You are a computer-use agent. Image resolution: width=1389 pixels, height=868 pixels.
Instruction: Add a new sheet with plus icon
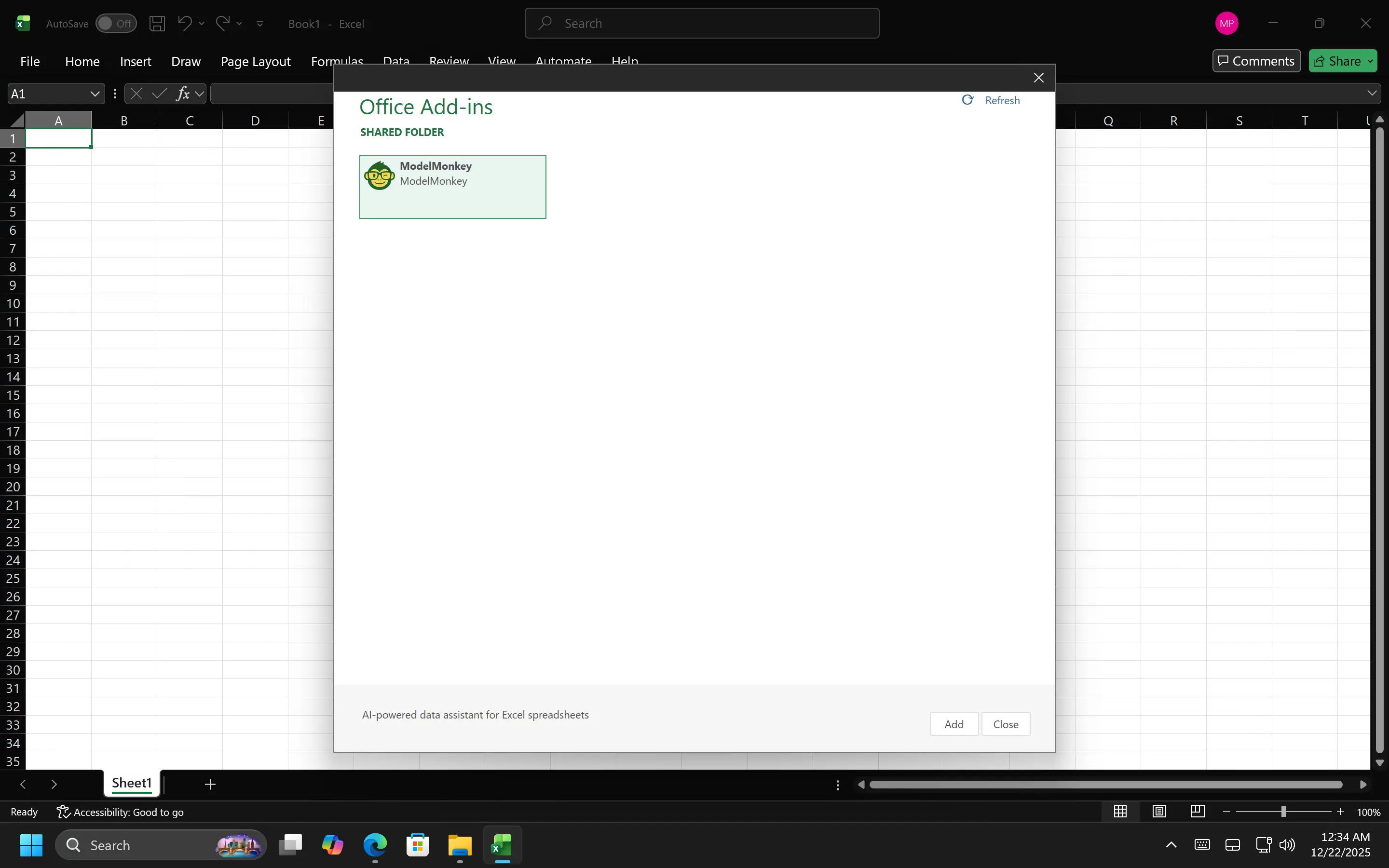click(x=210, y=784)
